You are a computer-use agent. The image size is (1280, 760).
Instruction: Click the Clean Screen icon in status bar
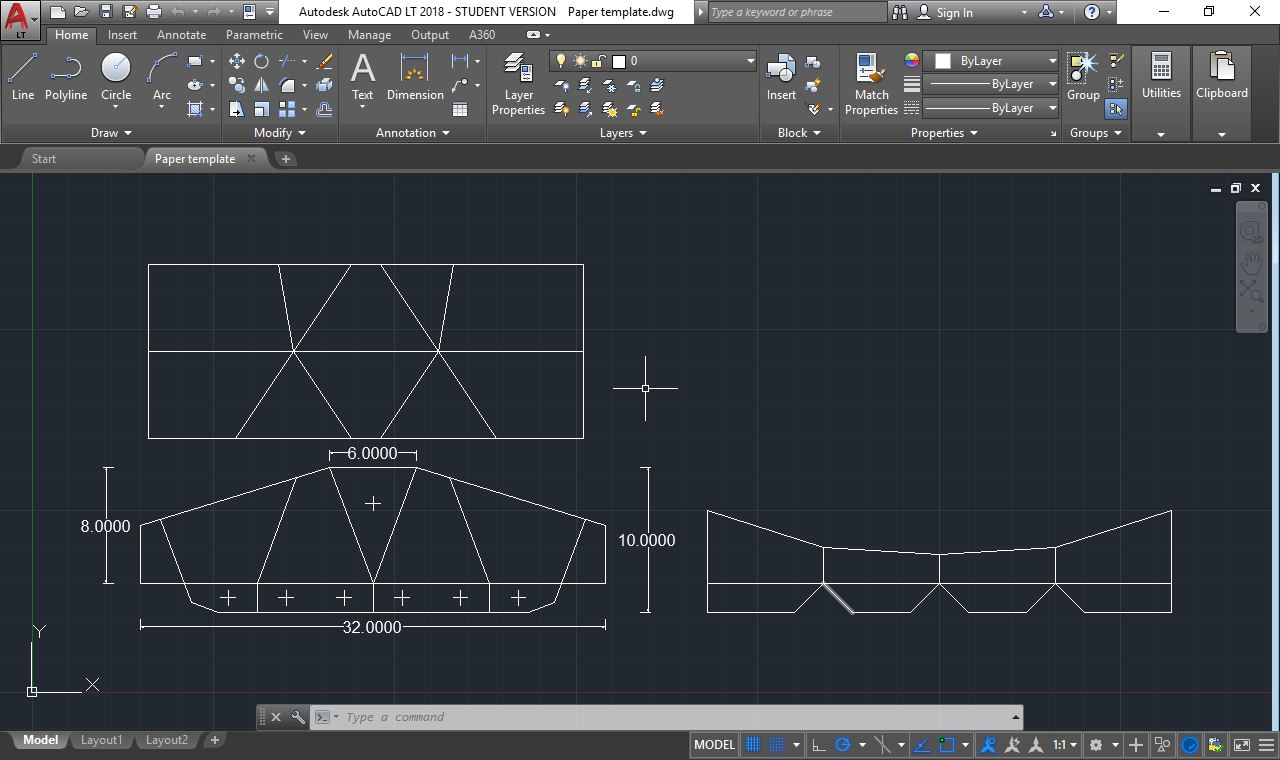1241,745
